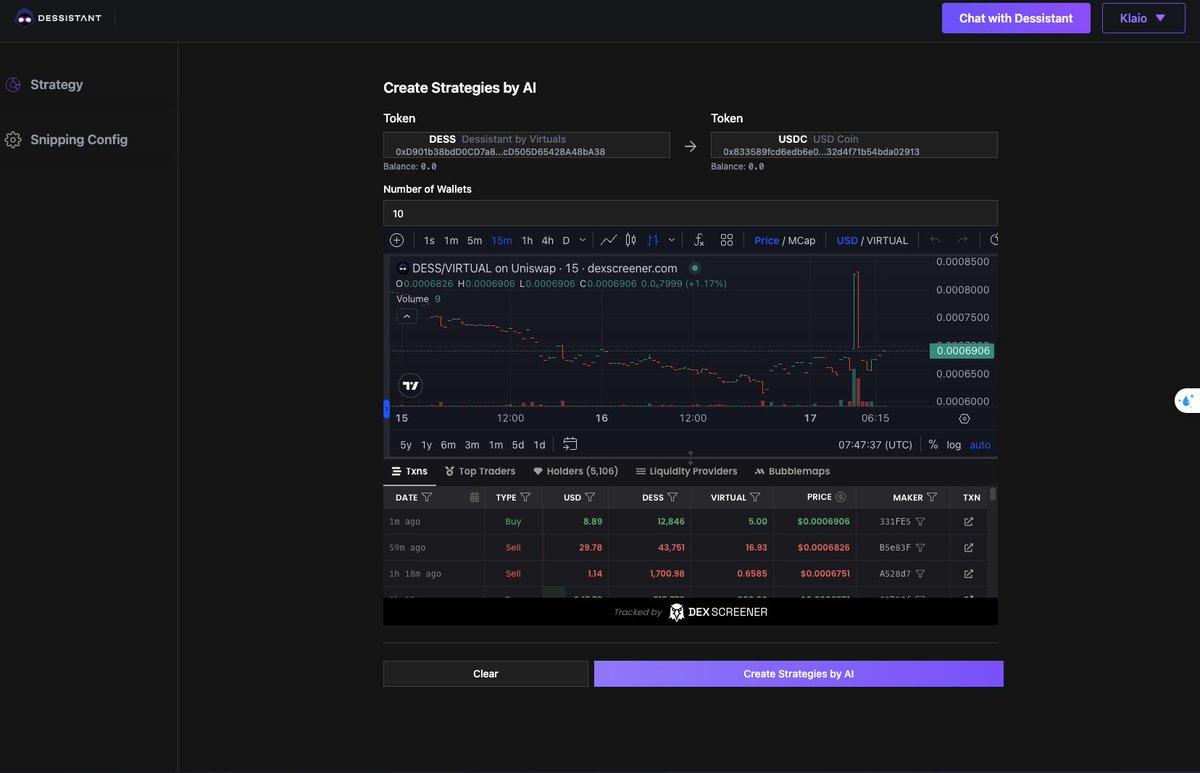
Task: Open the Liquidity Providers tab
Action: (686, 471)
